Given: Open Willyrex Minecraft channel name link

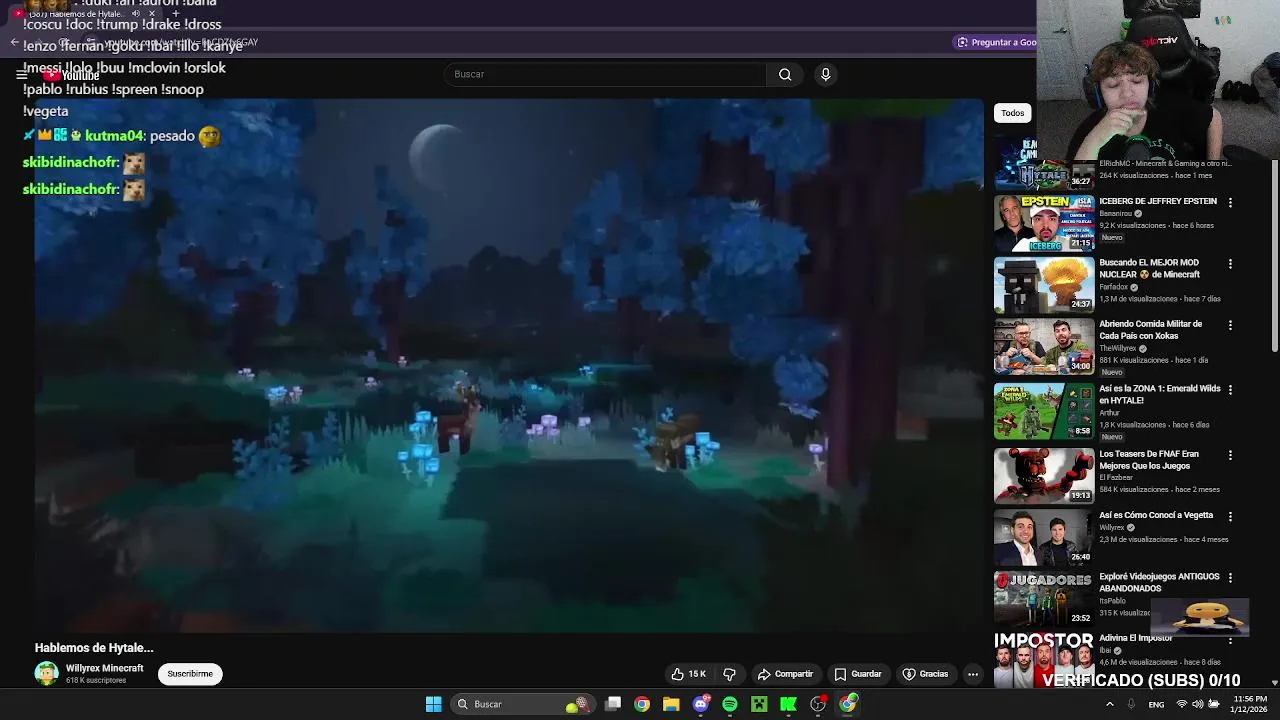Looking at the screenshot, I should point(105,668).
